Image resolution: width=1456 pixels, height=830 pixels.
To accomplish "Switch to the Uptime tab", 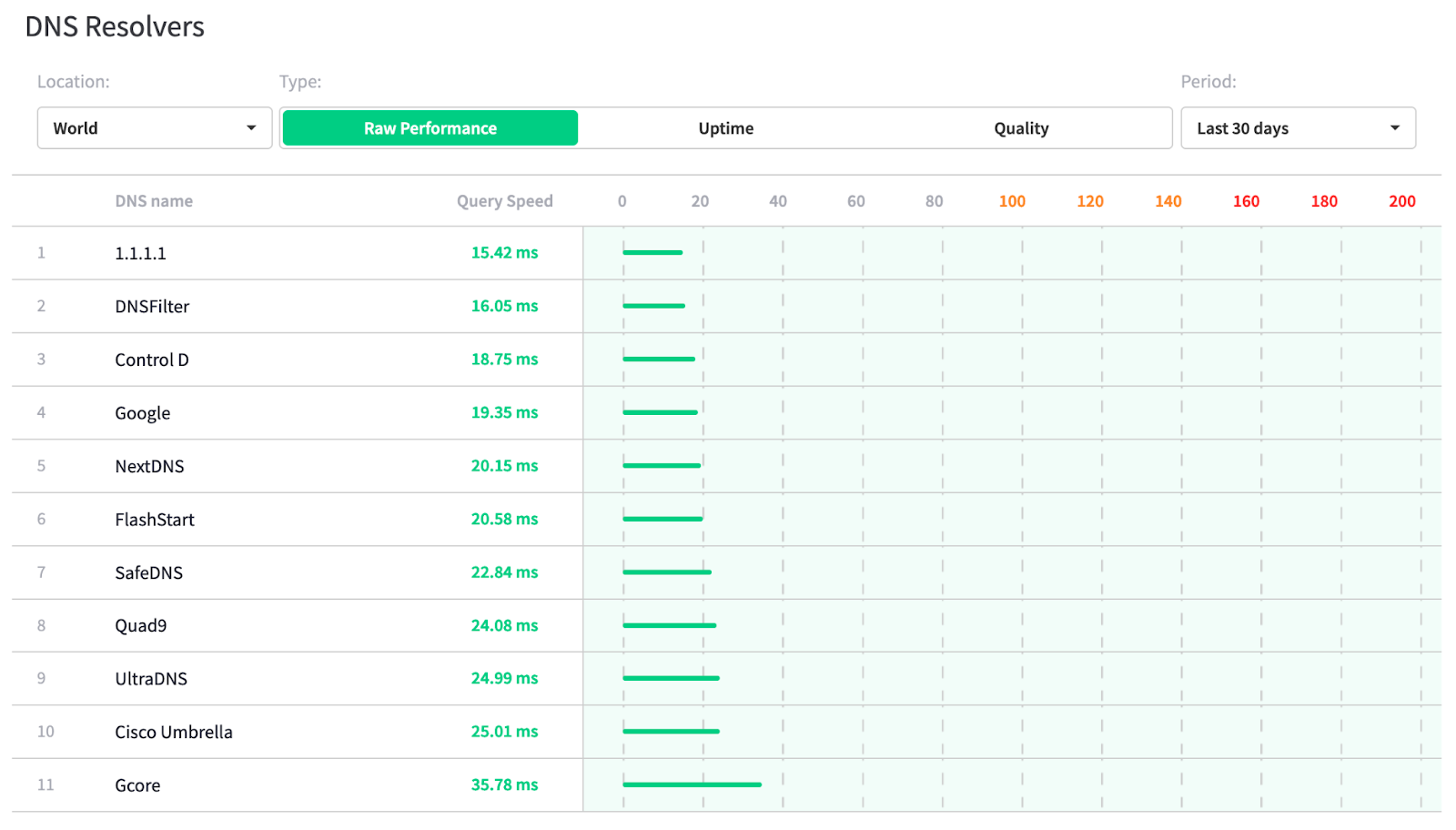I will (726, 128).
